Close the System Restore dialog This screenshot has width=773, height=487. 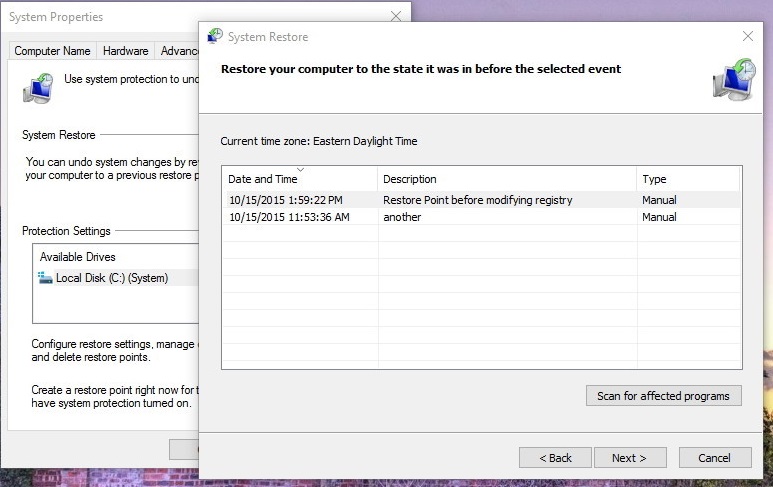pos(747,37)
